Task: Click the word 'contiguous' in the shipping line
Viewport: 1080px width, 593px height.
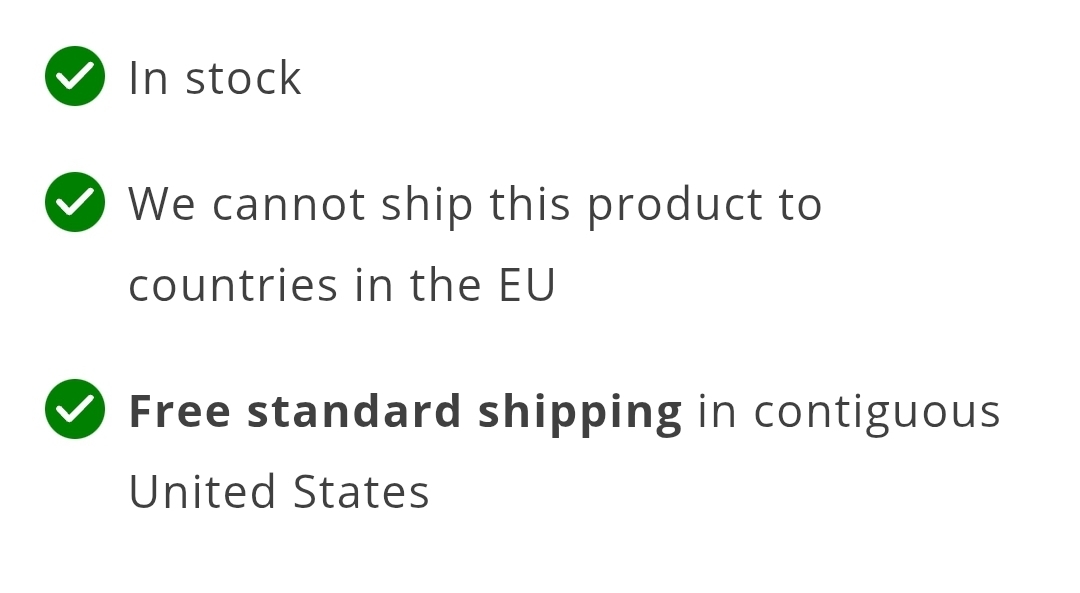Action: tap(877, 413)
